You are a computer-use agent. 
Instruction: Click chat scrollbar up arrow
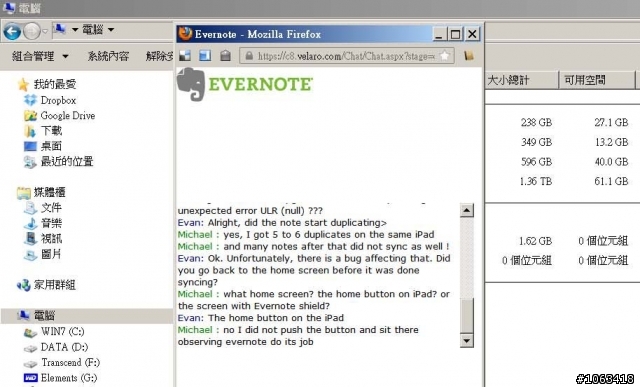pos(467,210)
